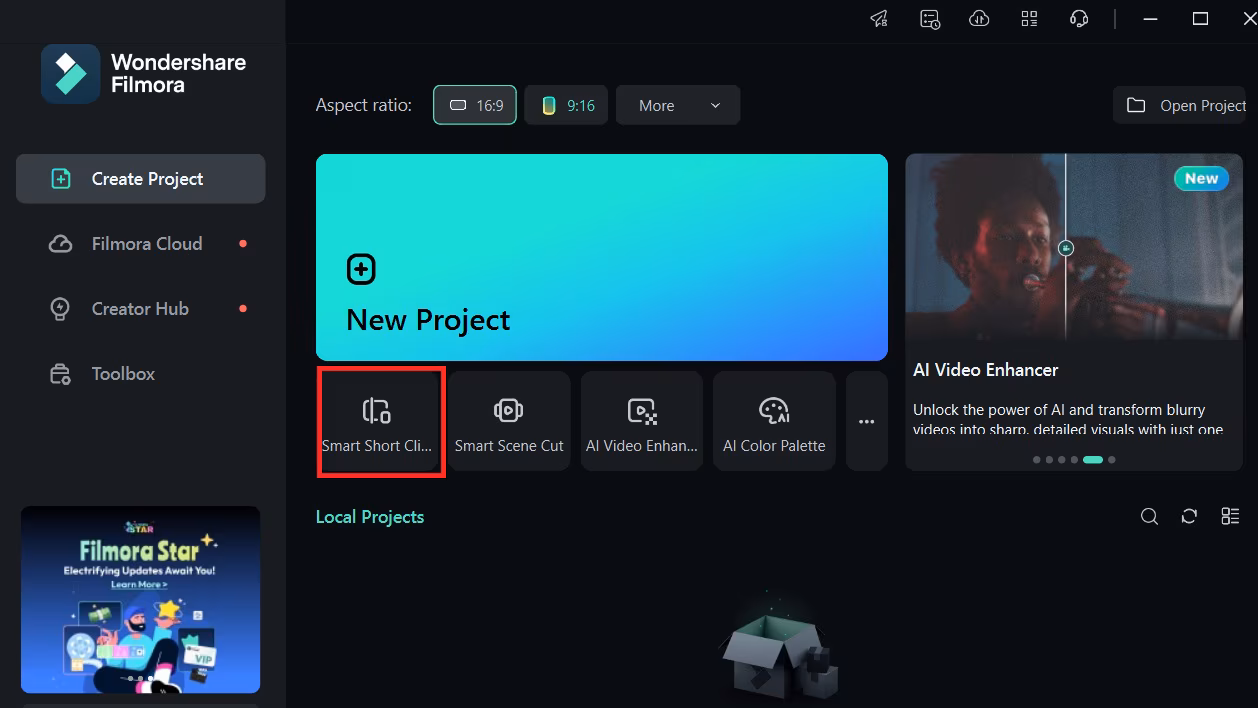Contact support via the headset icon
This screenshot has width=1258, height=708.
[x=1079, y=19]
